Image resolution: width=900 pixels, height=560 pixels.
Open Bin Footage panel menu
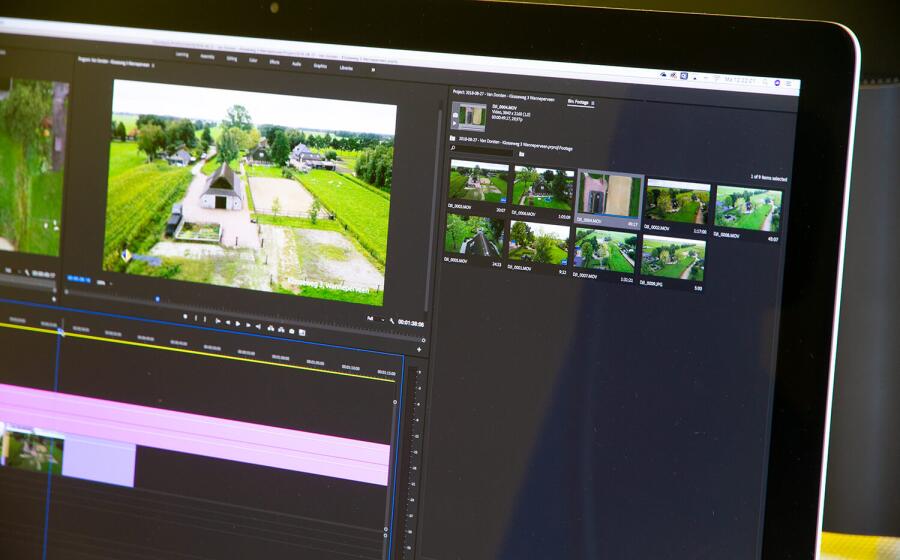(593, 103)
